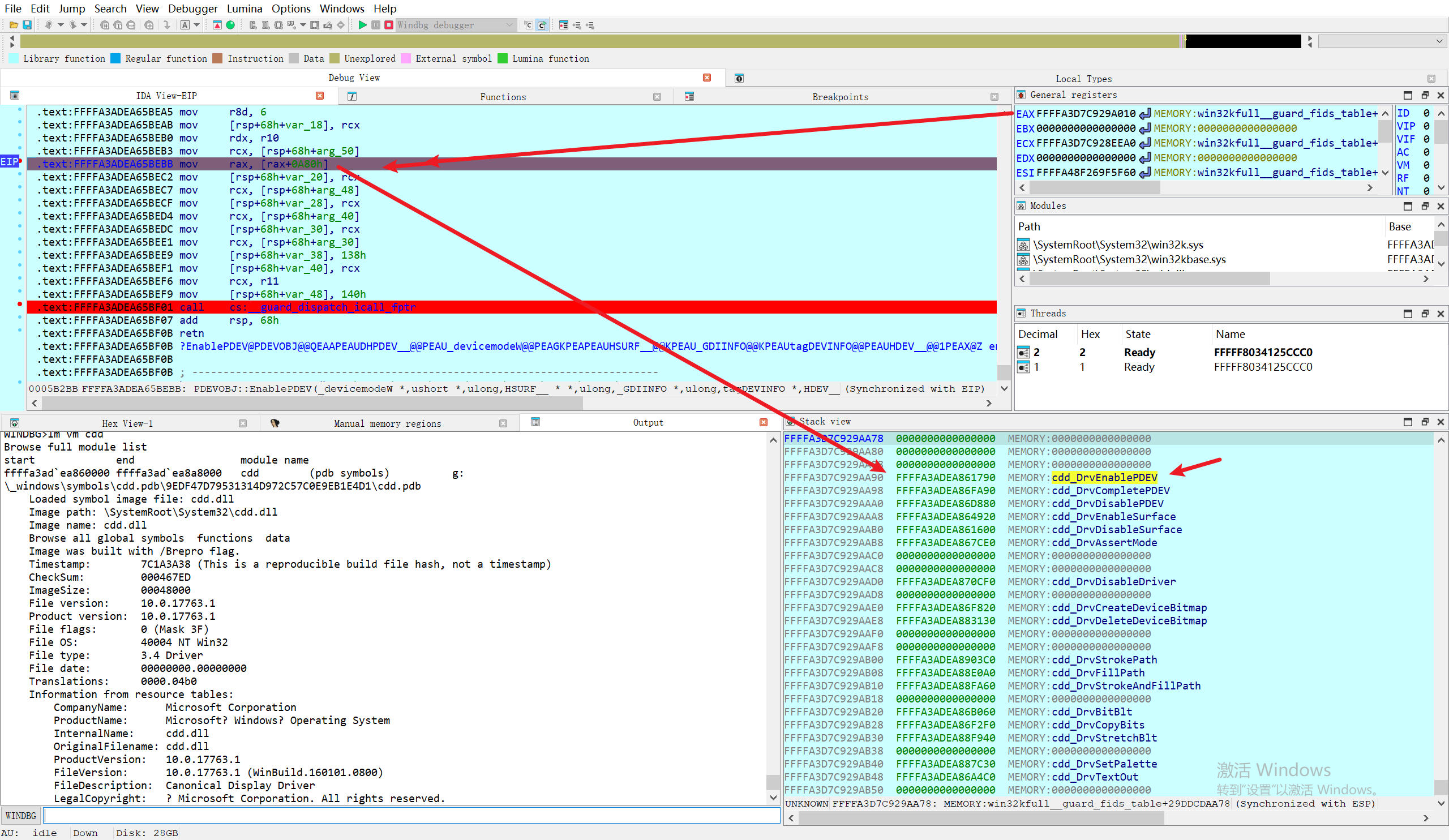Toggle the VIP flag value
Image resolution: width=1449 pixels, height=840 pixels.
tap(1426, 126)
